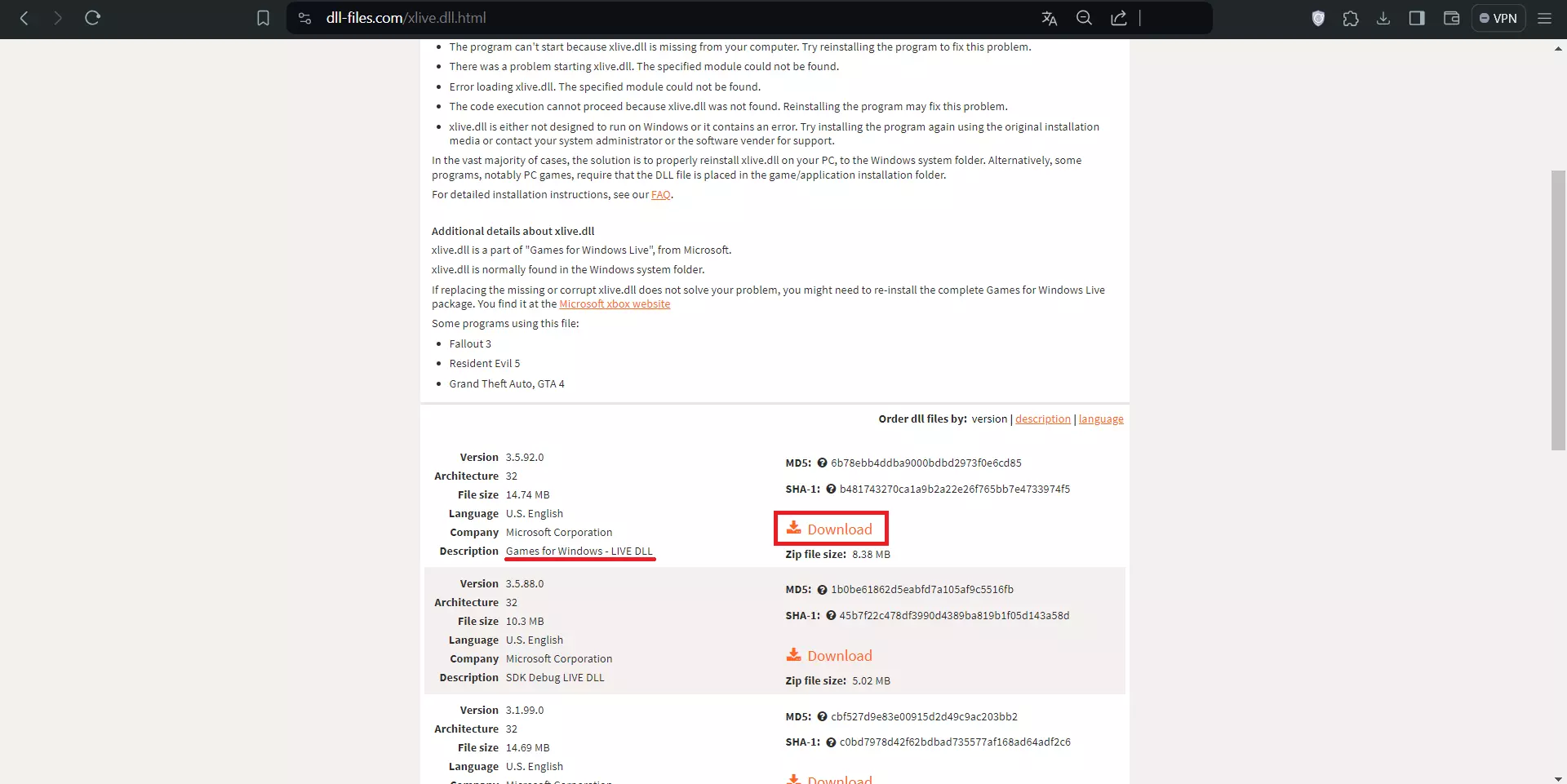Click the file size value 10.3 MB
This screenshot has height=784, width=1567.
[525, 622]
